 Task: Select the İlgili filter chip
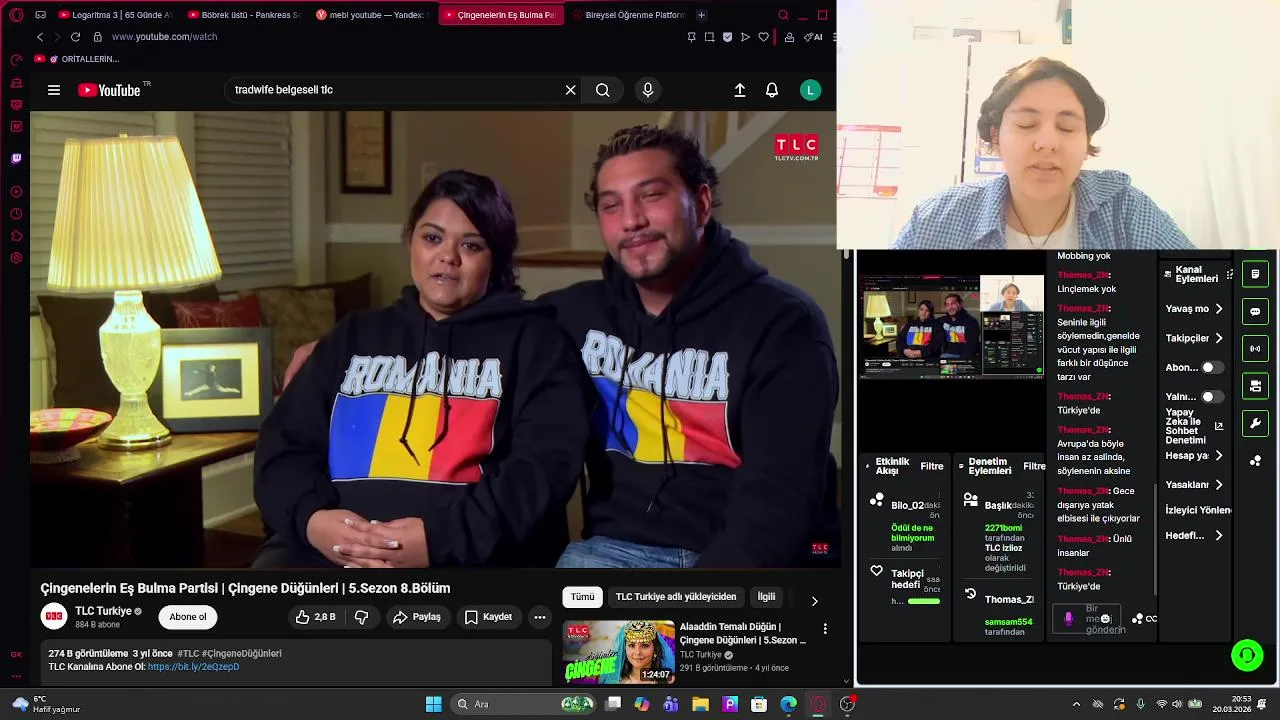tap(766, 597)
